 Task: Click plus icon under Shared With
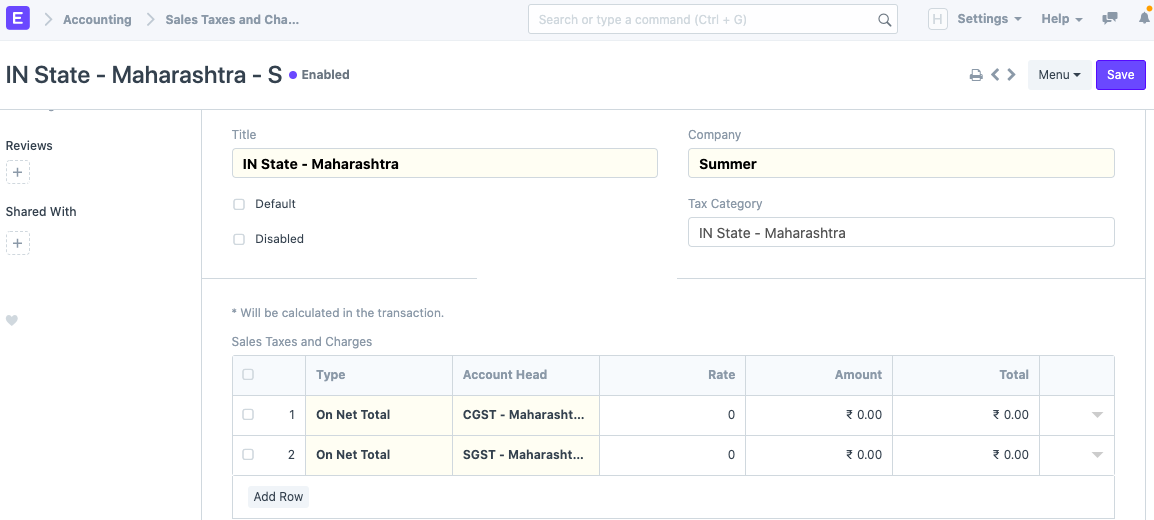(18, 242)
